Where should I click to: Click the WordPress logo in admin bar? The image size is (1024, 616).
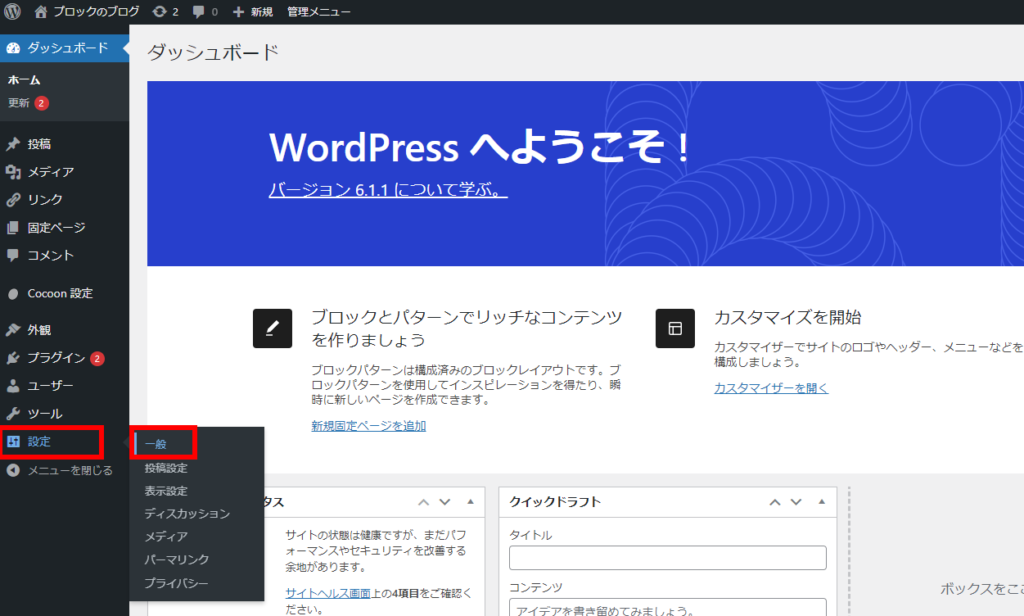coord(12,11)
